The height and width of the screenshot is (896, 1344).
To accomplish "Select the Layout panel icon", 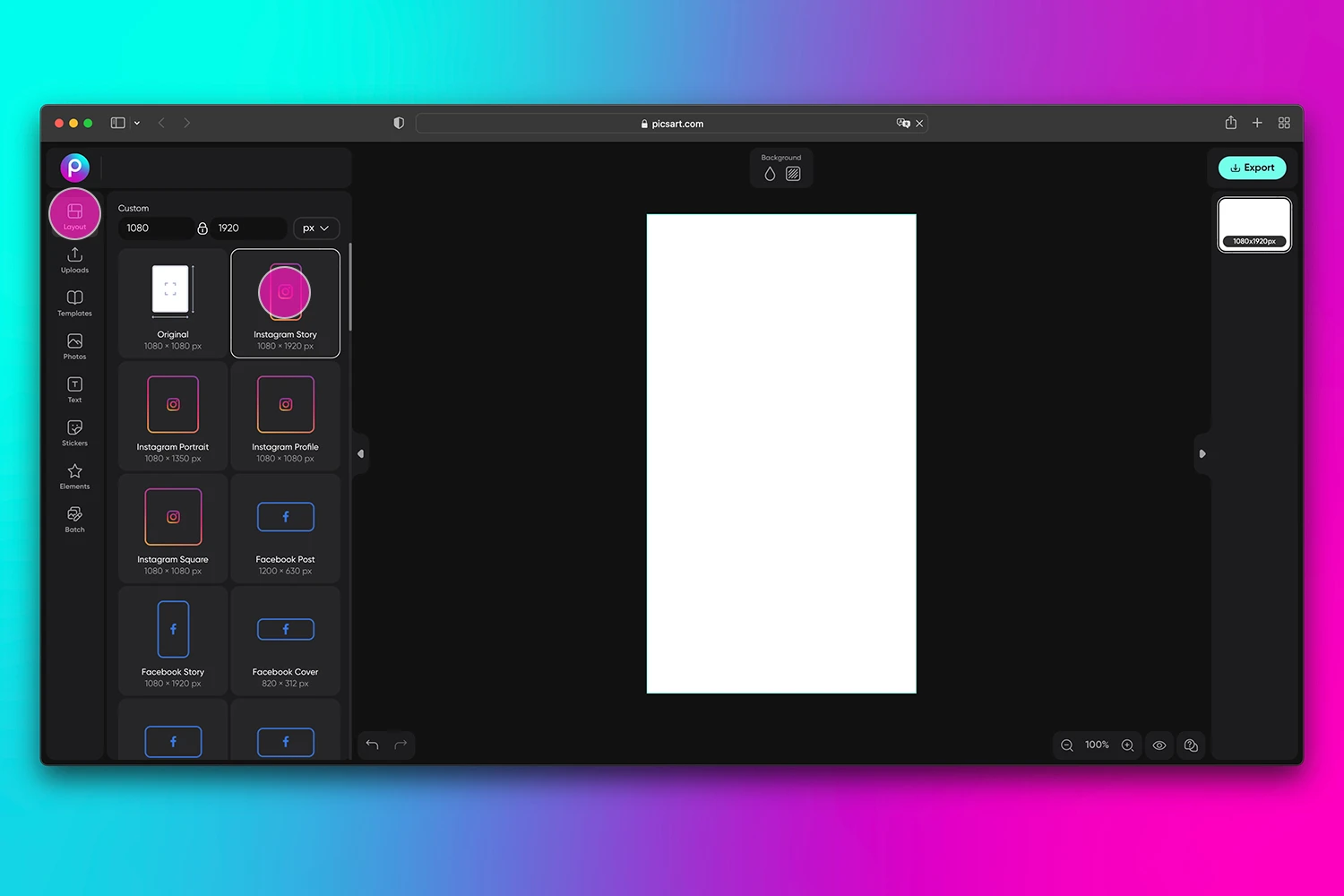I will click(74, 213).
